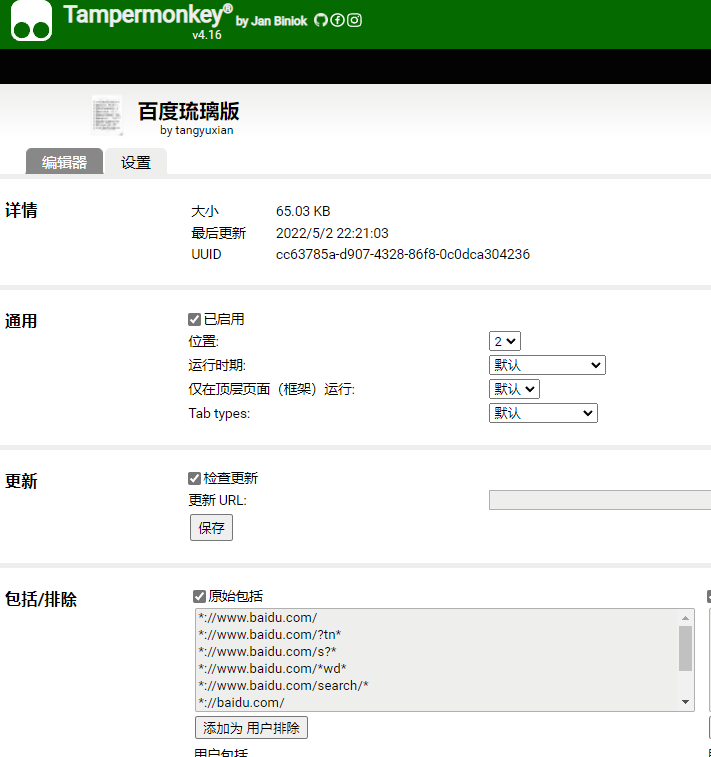Select the *://www.baidu.com/?tn* include entry
Image resolution: width=711 pixels, height=757 pixels.
click(270, 634)
